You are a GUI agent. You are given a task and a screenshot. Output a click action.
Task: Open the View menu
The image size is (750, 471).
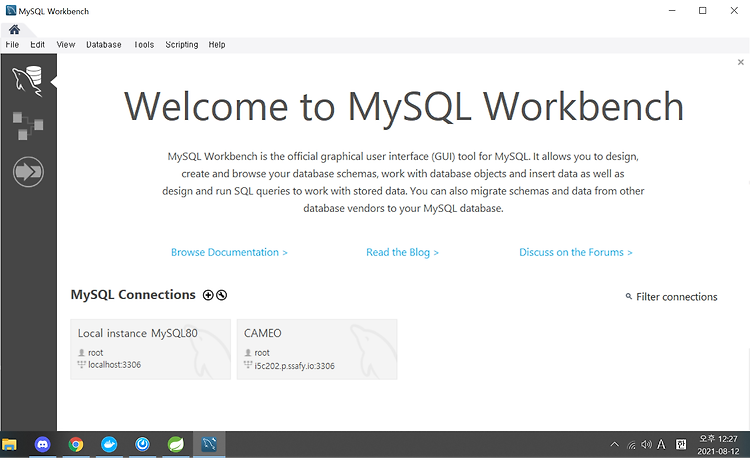point(66,44)
